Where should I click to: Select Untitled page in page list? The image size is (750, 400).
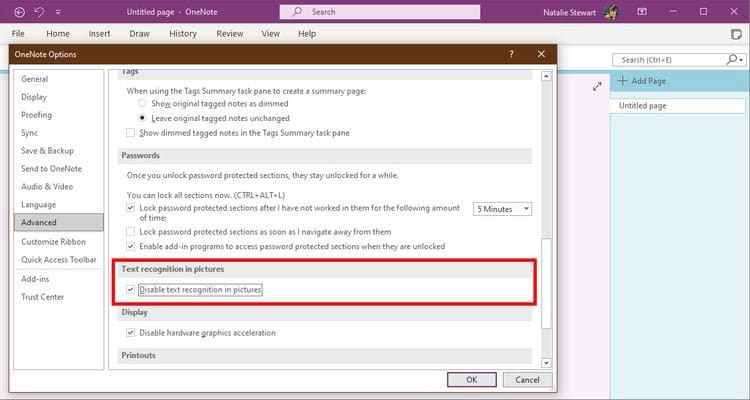tap(677, 106)
